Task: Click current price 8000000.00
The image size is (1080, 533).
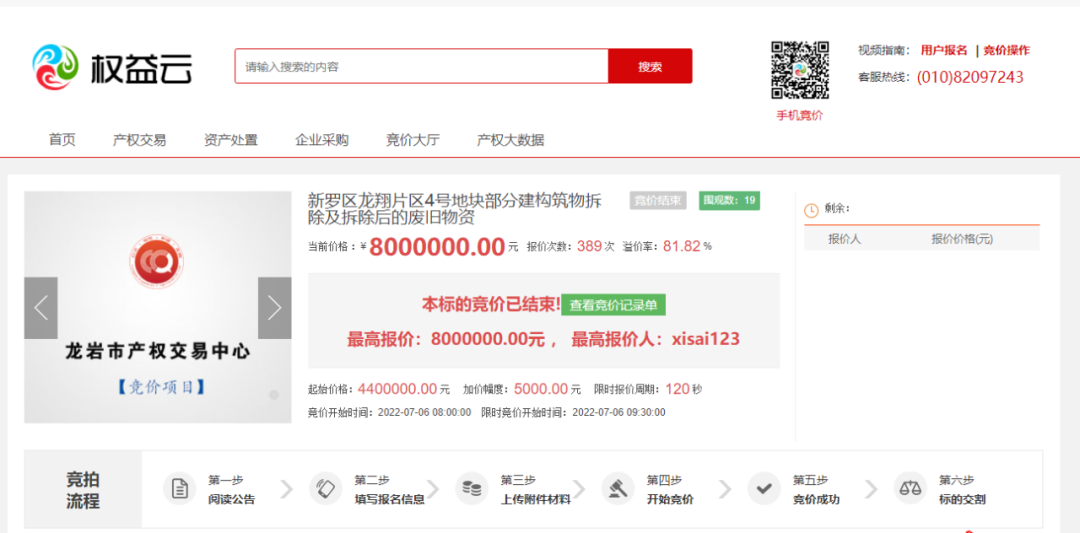Action: (437, 247)
